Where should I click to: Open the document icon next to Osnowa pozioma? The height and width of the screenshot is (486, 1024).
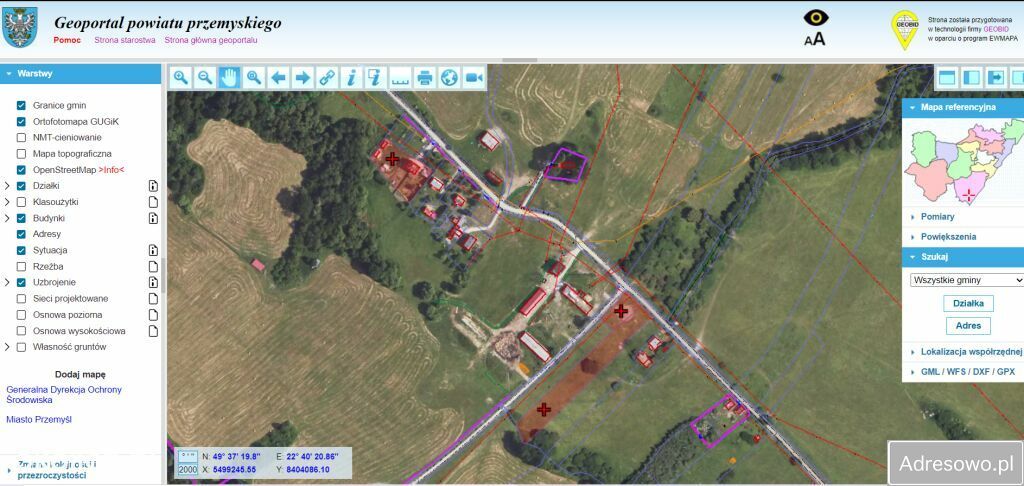153,315
